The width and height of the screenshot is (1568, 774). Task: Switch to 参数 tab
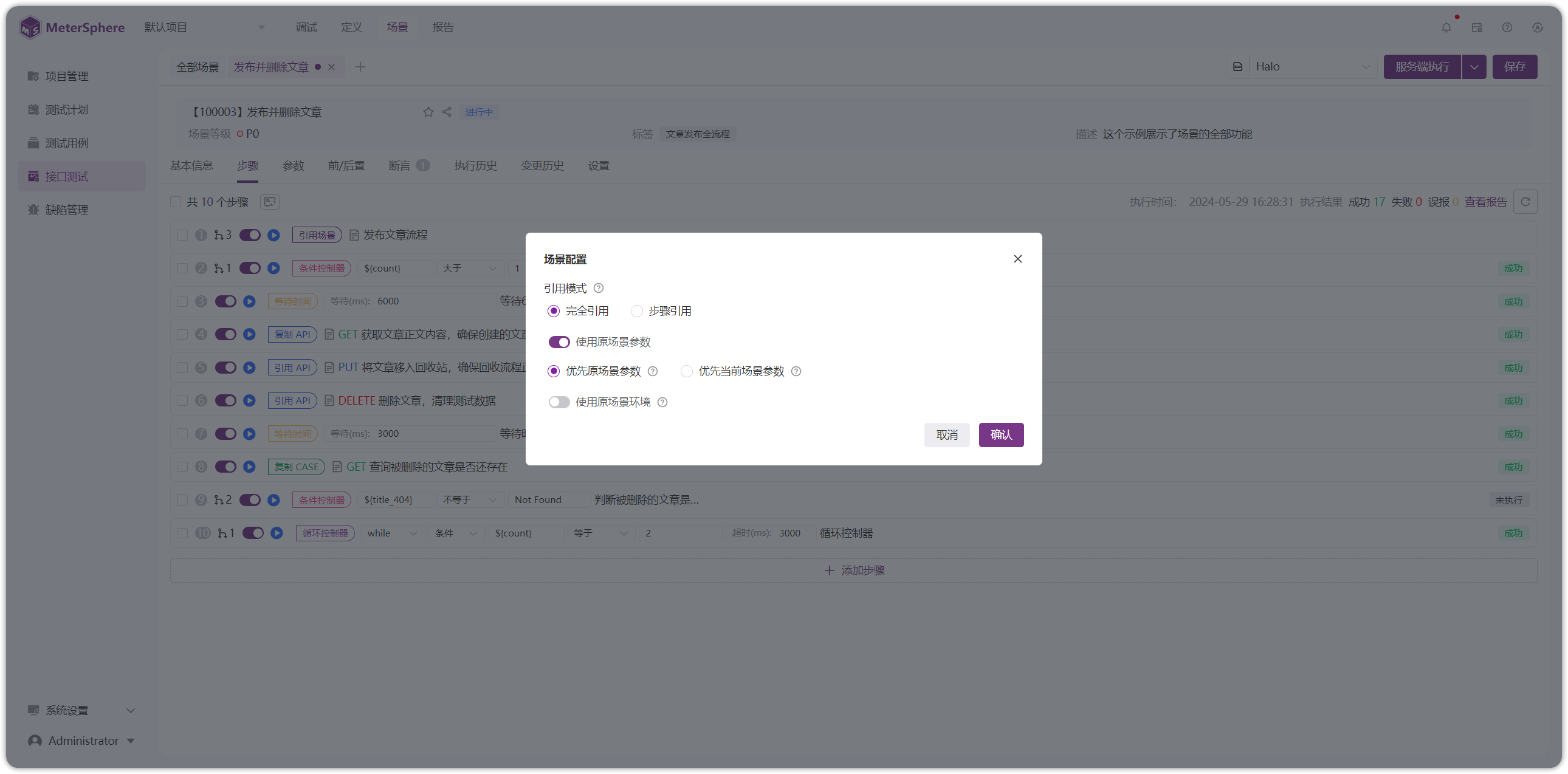coord(294,165)
